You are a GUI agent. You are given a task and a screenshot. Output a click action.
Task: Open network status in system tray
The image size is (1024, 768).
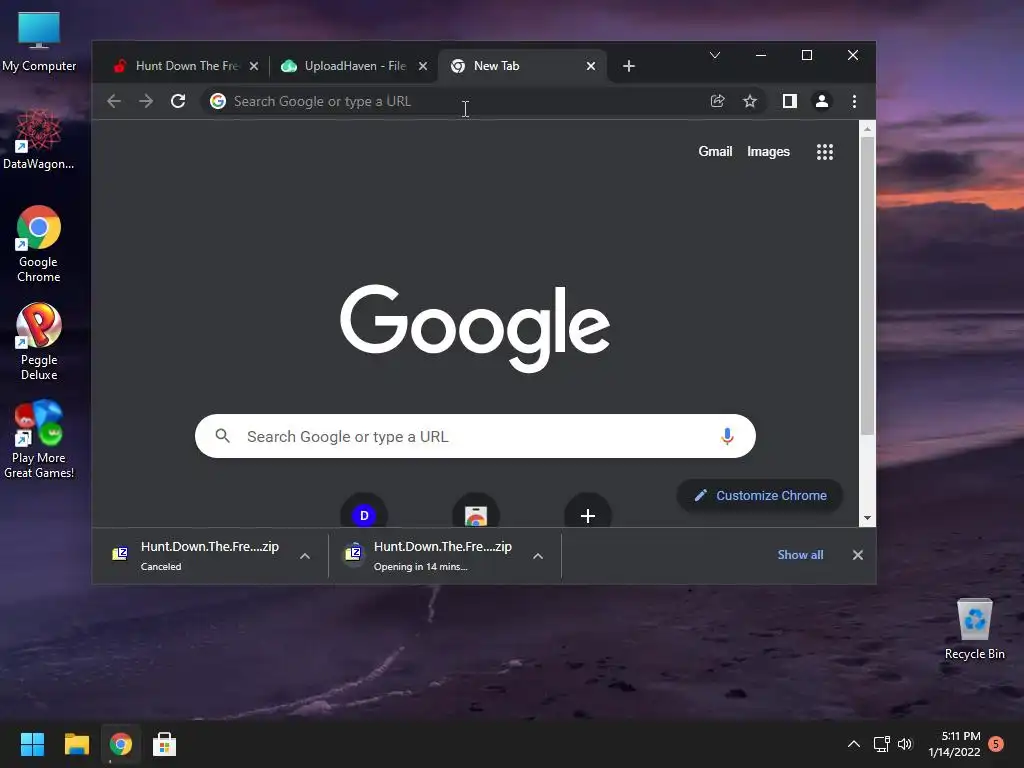coord(882,744)
